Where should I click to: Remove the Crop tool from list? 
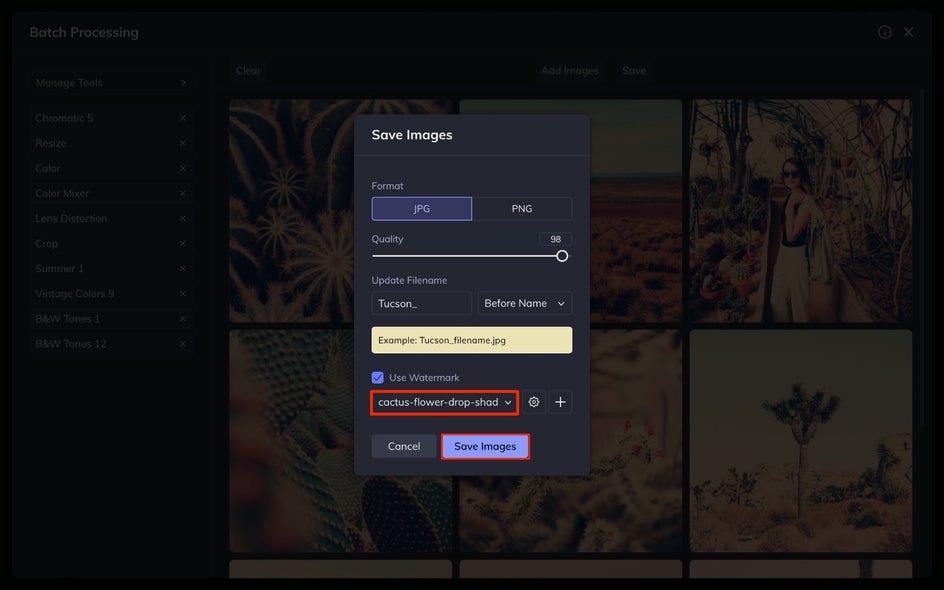coord(182,243)
